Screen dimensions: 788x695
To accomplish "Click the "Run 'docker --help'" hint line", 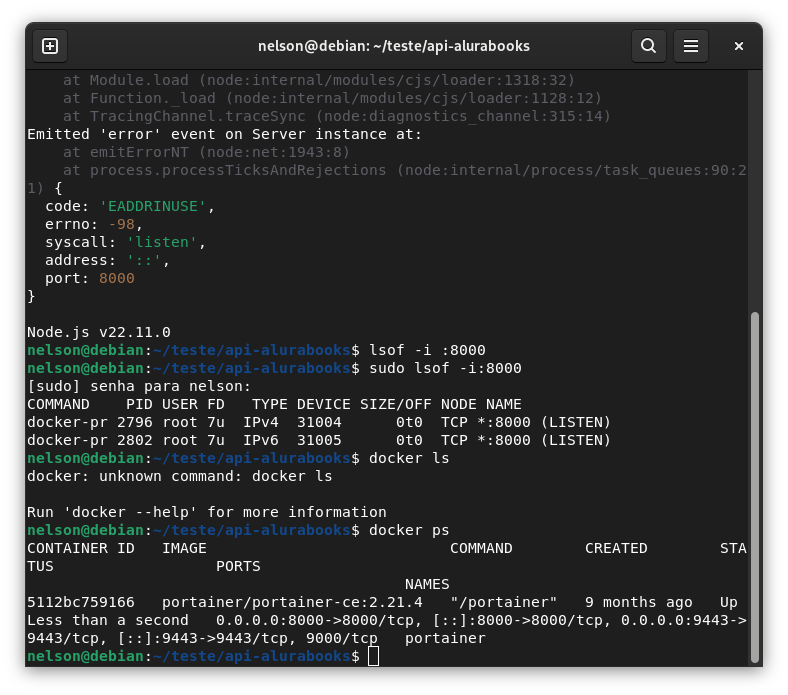I will pos(207,512).
